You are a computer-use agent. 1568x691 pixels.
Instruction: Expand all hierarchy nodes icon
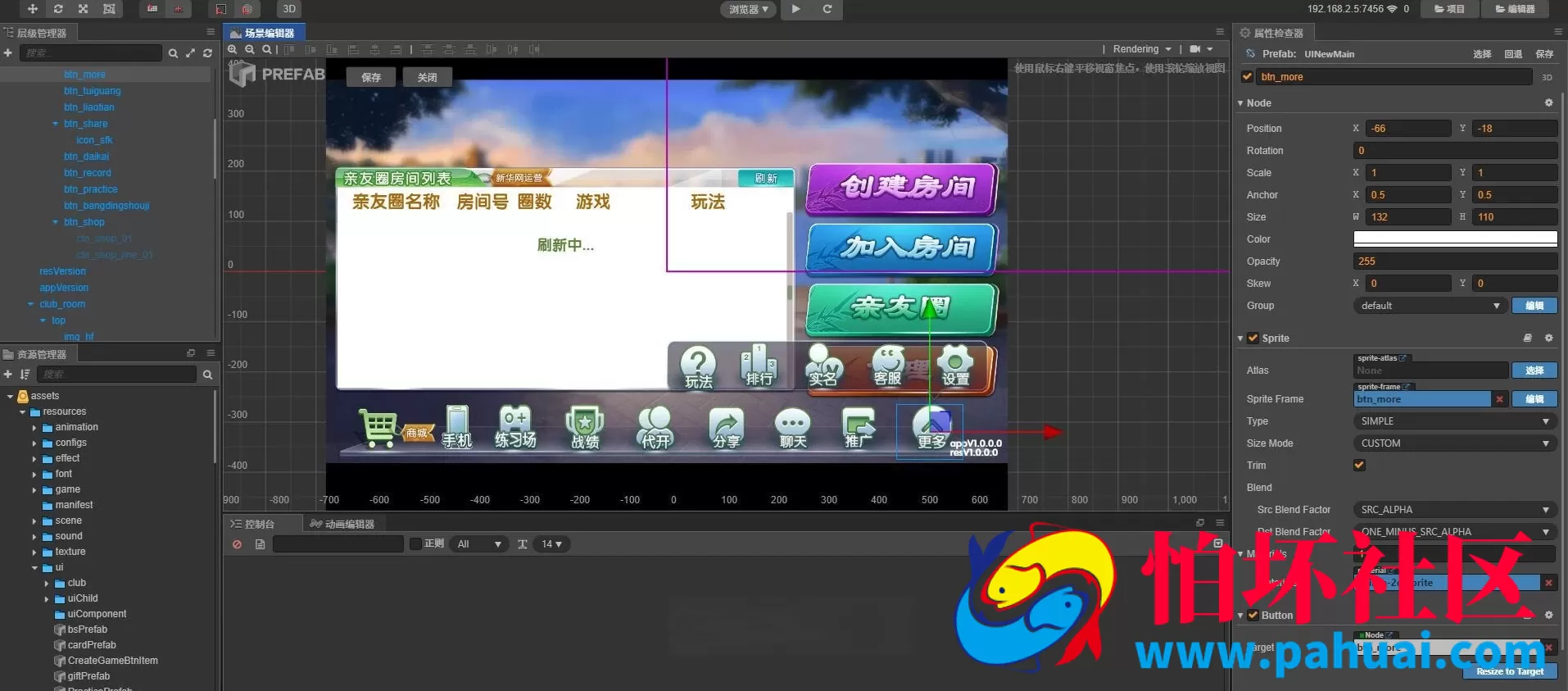pyautogui.click(x=190, y=53)
